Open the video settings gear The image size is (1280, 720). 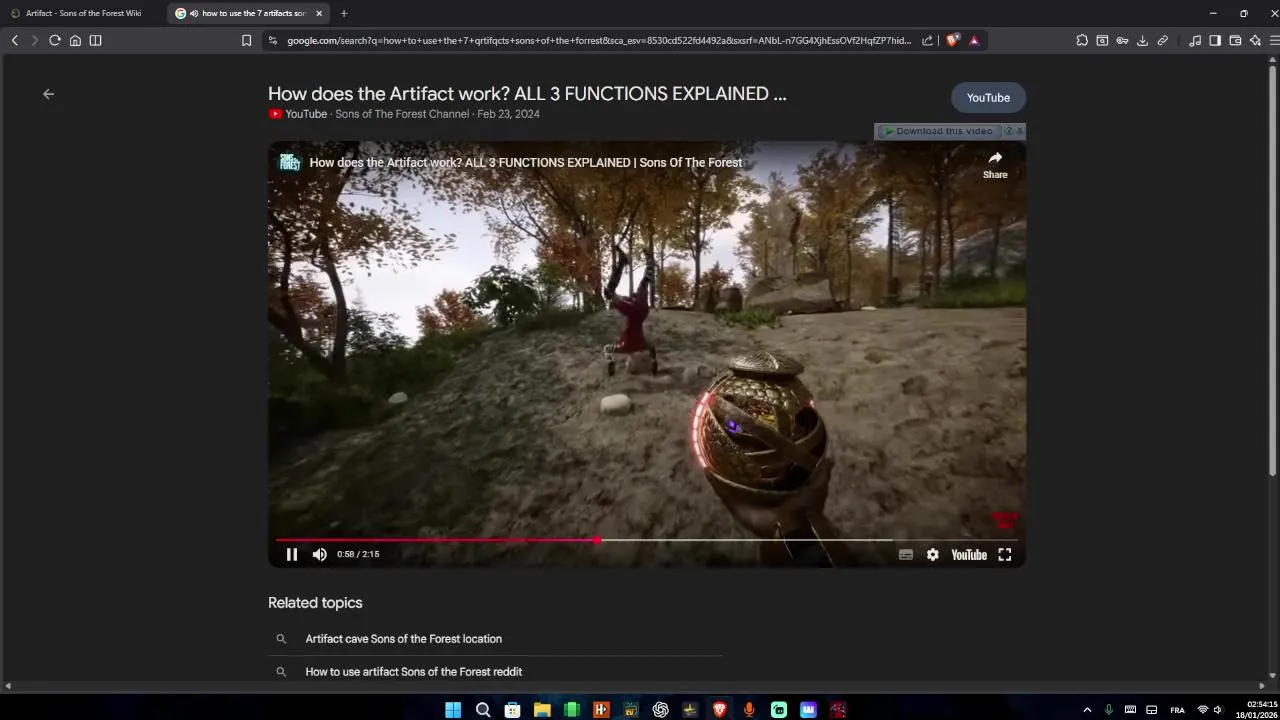click(932, 555)
